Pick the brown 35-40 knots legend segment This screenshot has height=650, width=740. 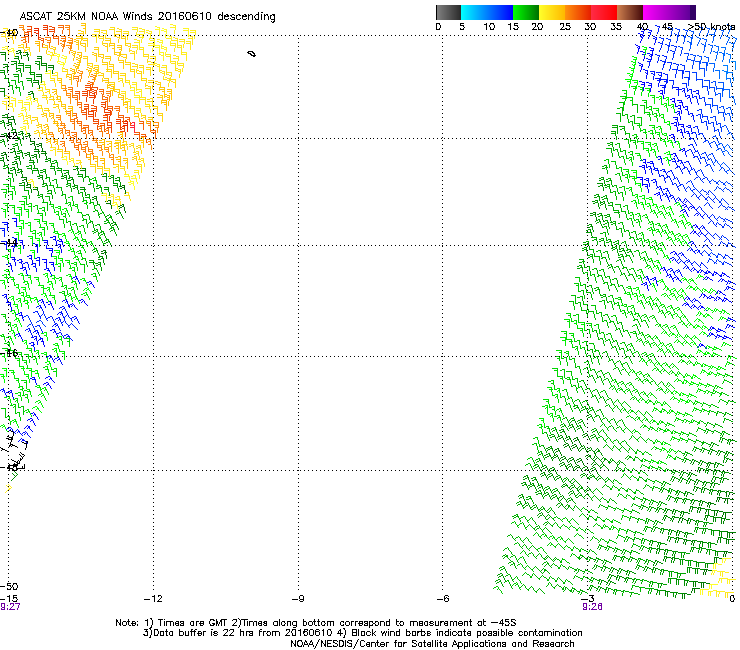[630, 12]
